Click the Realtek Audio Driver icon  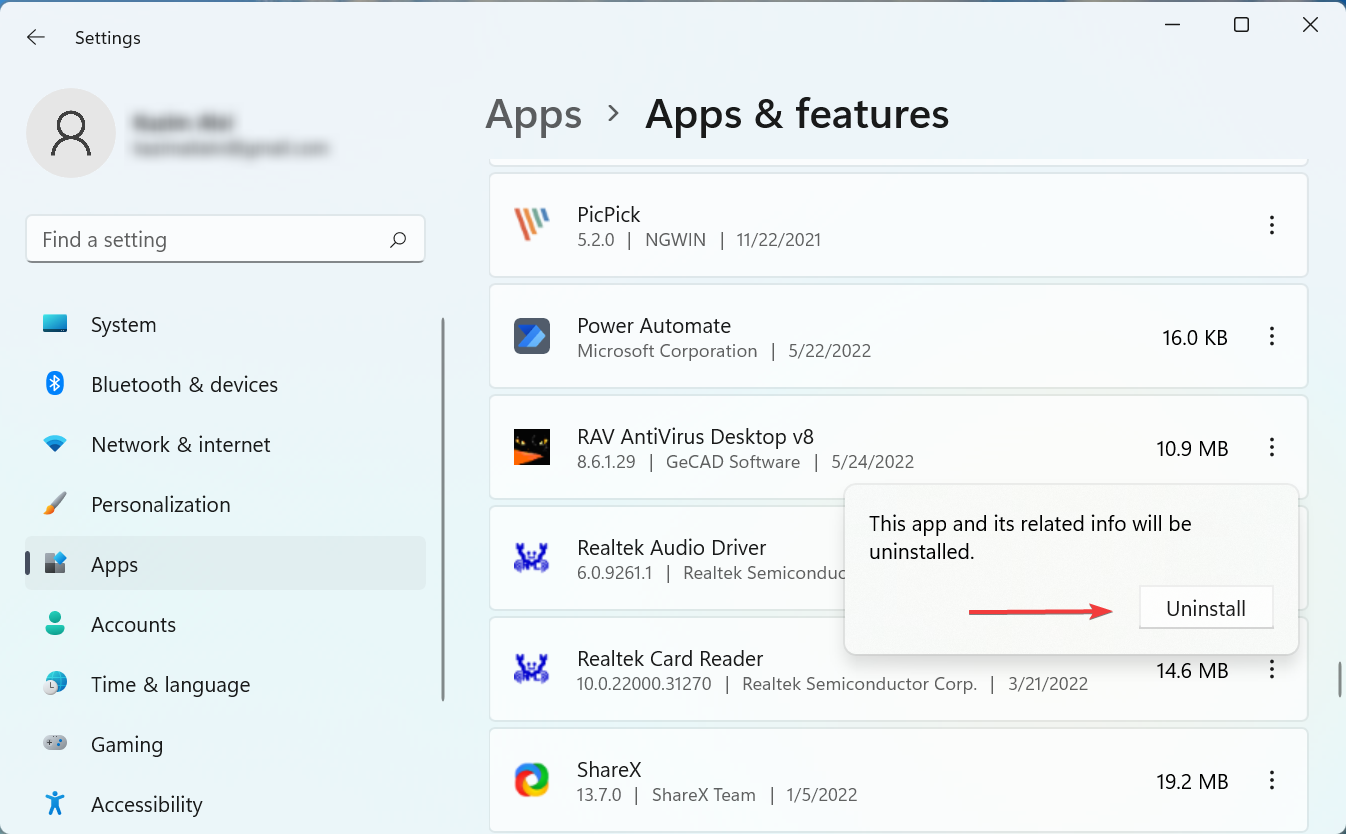(x=531, y=559)
